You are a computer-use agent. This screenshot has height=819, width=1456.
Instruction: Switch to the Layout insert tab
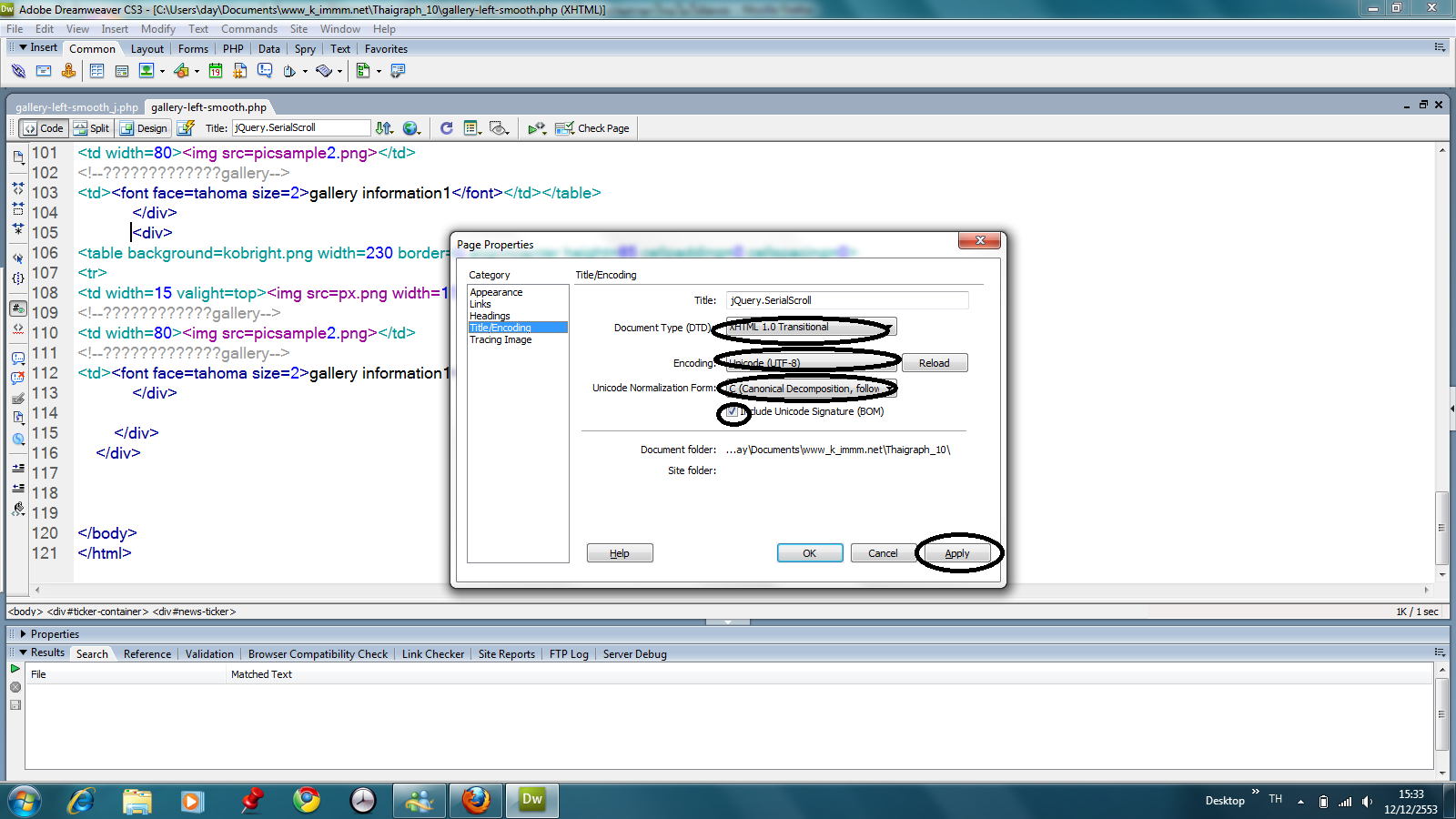(x=147, y=49)
